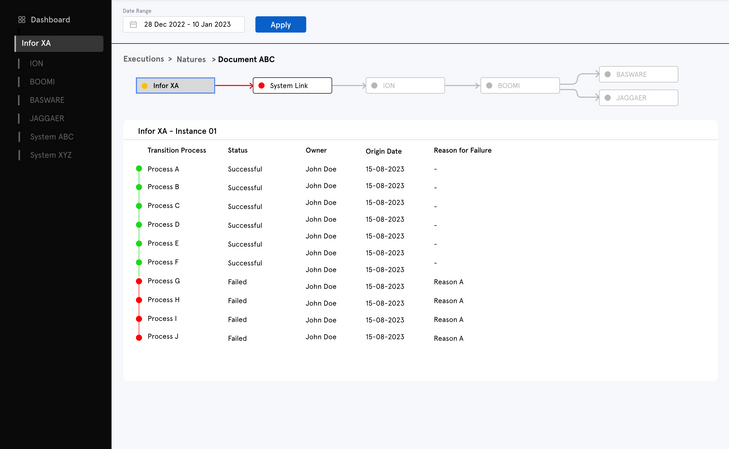Screen dimensions: 729x449
Task: Click the Status column header
Action: (x=238, y=150)
